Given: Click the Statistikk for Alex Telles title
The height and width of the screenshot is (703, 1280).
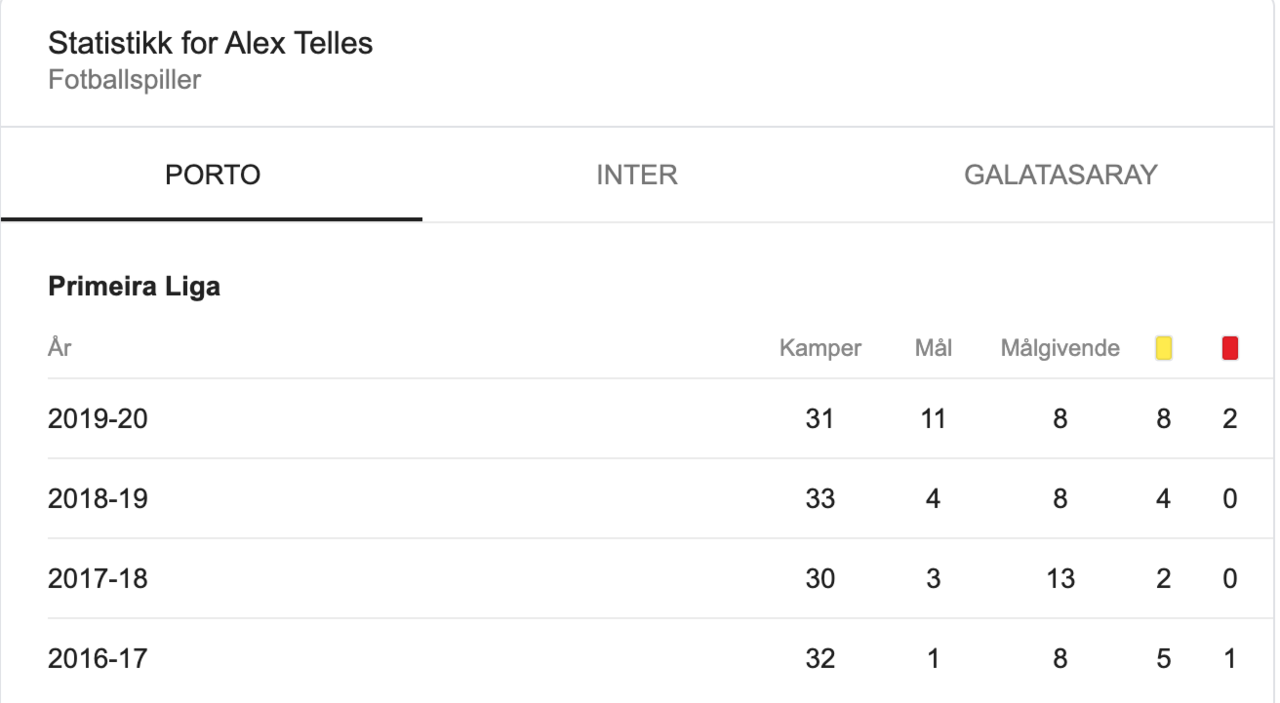Looking at the screenshot, I should coord(210,44).
